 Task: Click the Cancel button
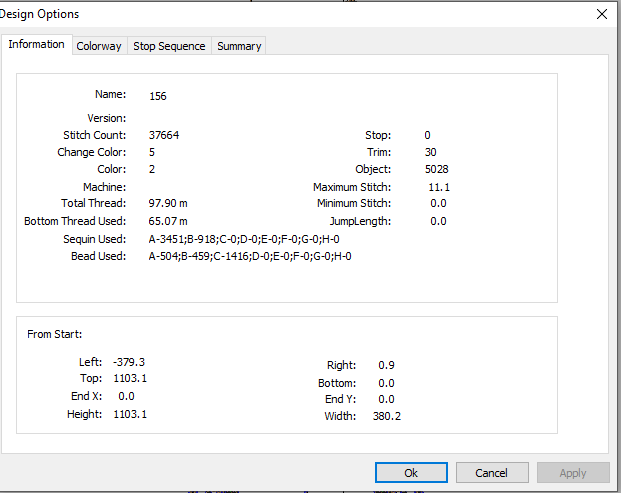tap(492, 473)
